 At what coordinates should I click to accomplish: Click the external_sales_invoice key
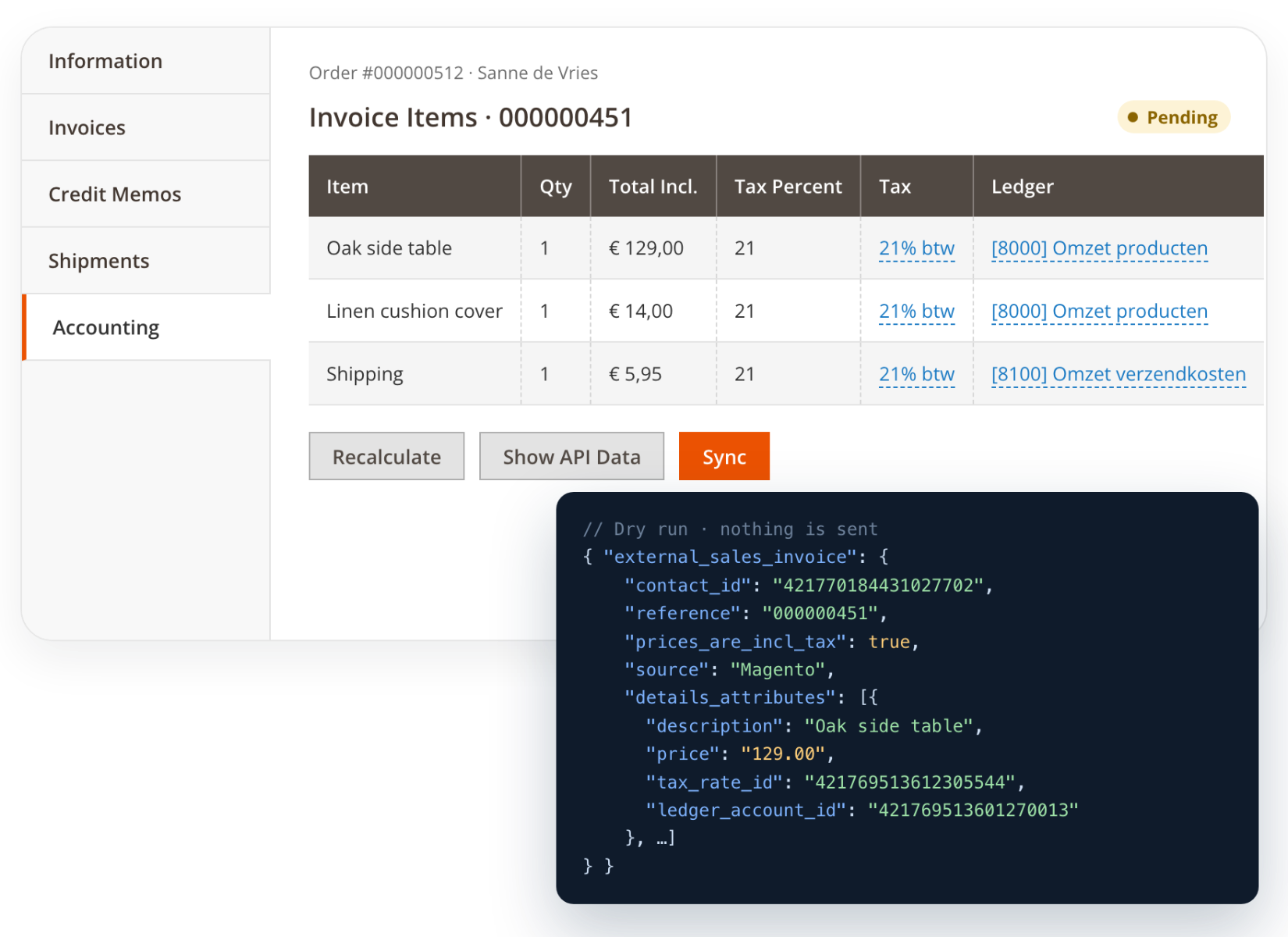pyautogui.click(x=730, y=557)
